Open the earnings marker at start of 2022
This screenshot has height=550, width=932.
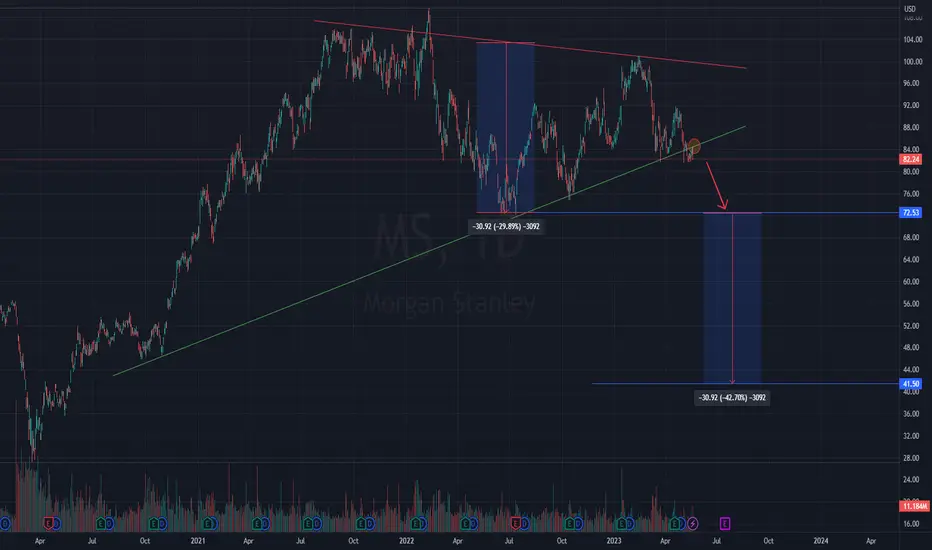[x=415, y=523]
